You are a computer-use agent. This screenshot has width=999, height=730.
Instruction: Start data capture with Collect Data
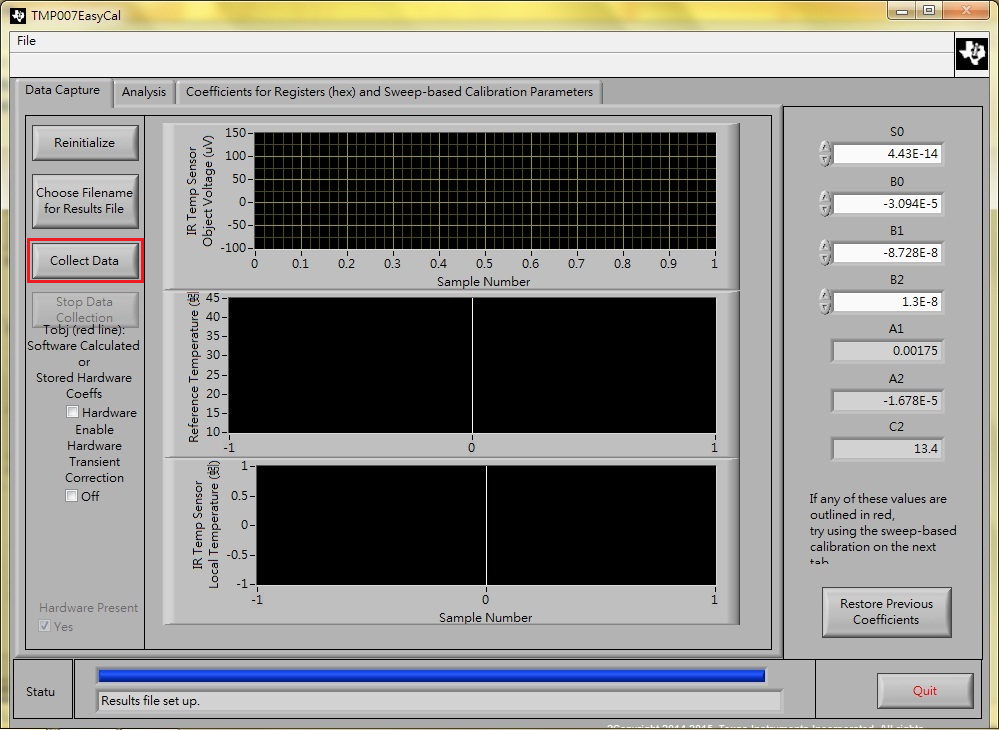pos(85,261)
